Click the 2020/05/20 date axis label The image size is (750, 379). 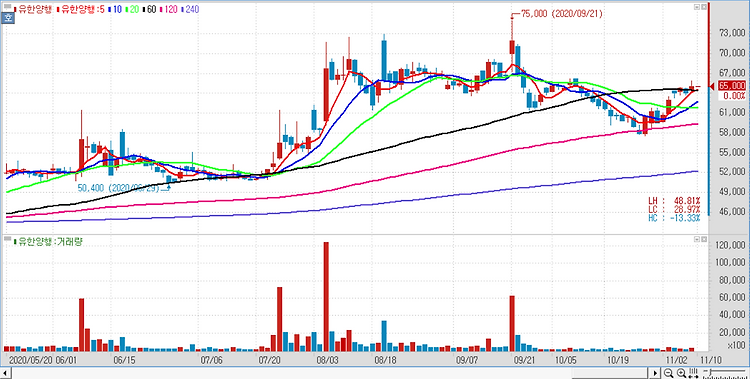pos(30,359)
